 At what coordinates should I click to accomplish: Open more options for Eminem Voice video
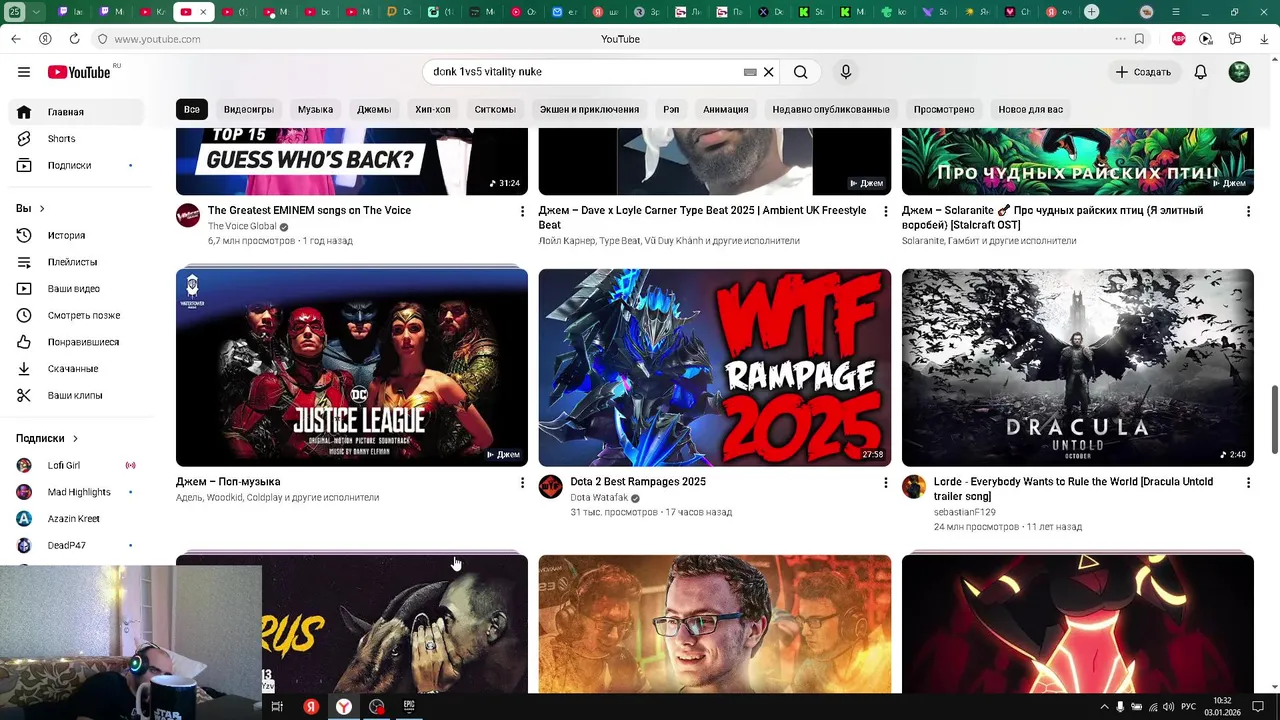[522, 211]
